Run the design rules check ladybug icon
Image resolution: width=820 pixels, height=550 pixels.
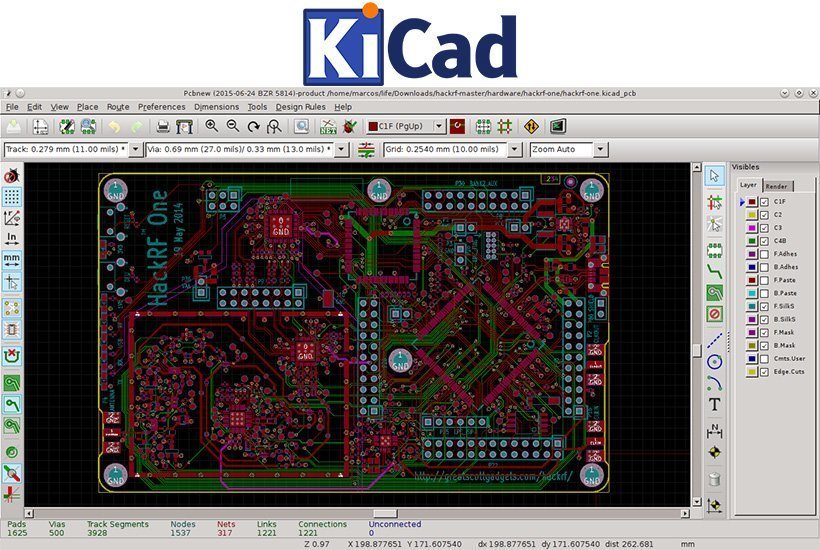pos(350,127)
